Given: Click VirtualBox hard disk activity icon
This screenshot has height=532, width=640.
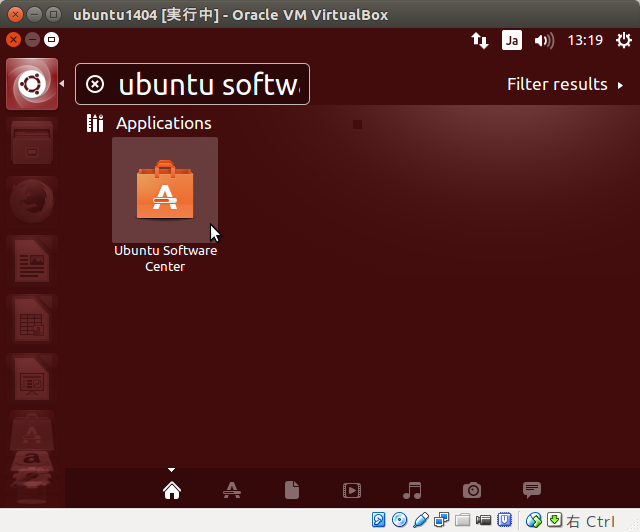Looking at the screenshot, I should tap(378, 520).
